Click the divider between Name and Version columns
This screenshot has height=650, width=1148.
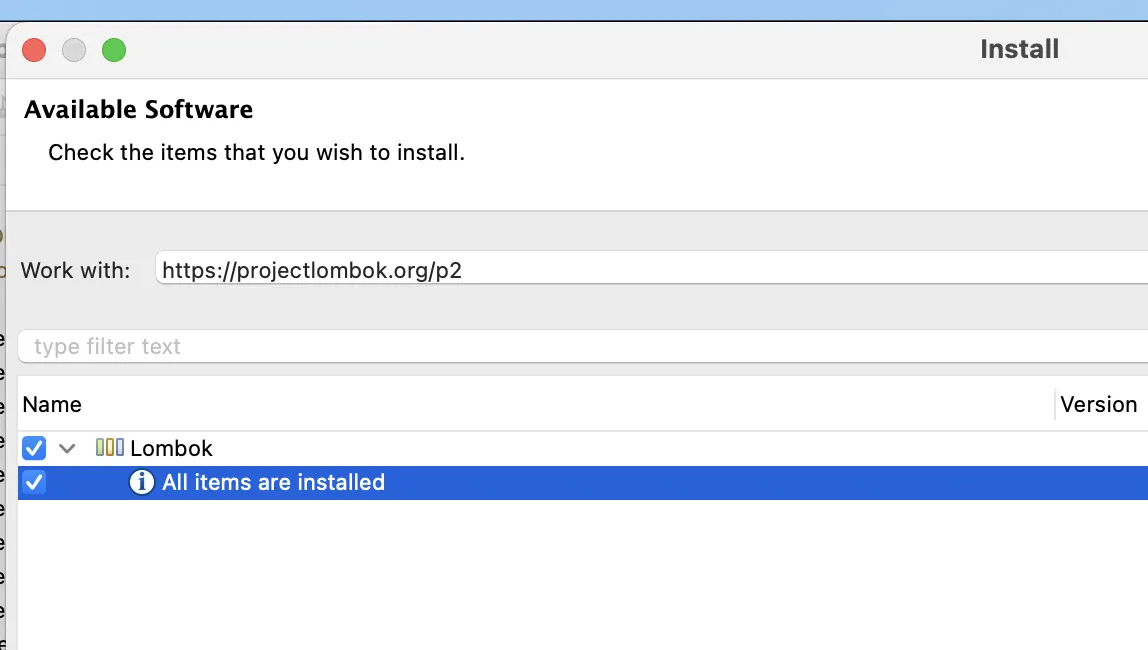(x=1055, y=405)
